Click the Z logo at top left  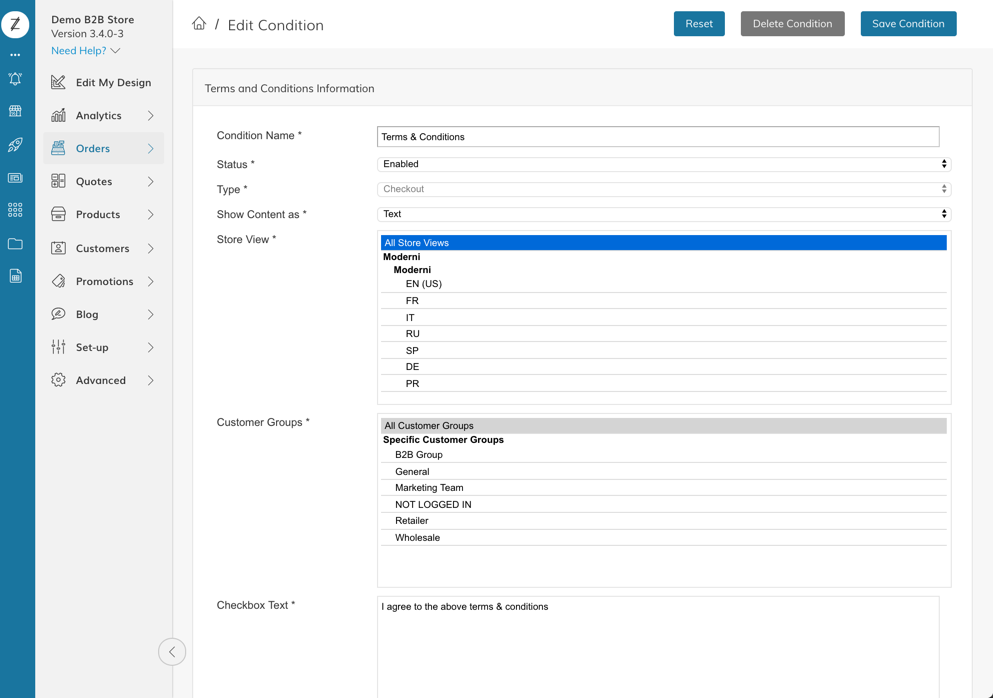pyautogui.click(x=15, y=24)
